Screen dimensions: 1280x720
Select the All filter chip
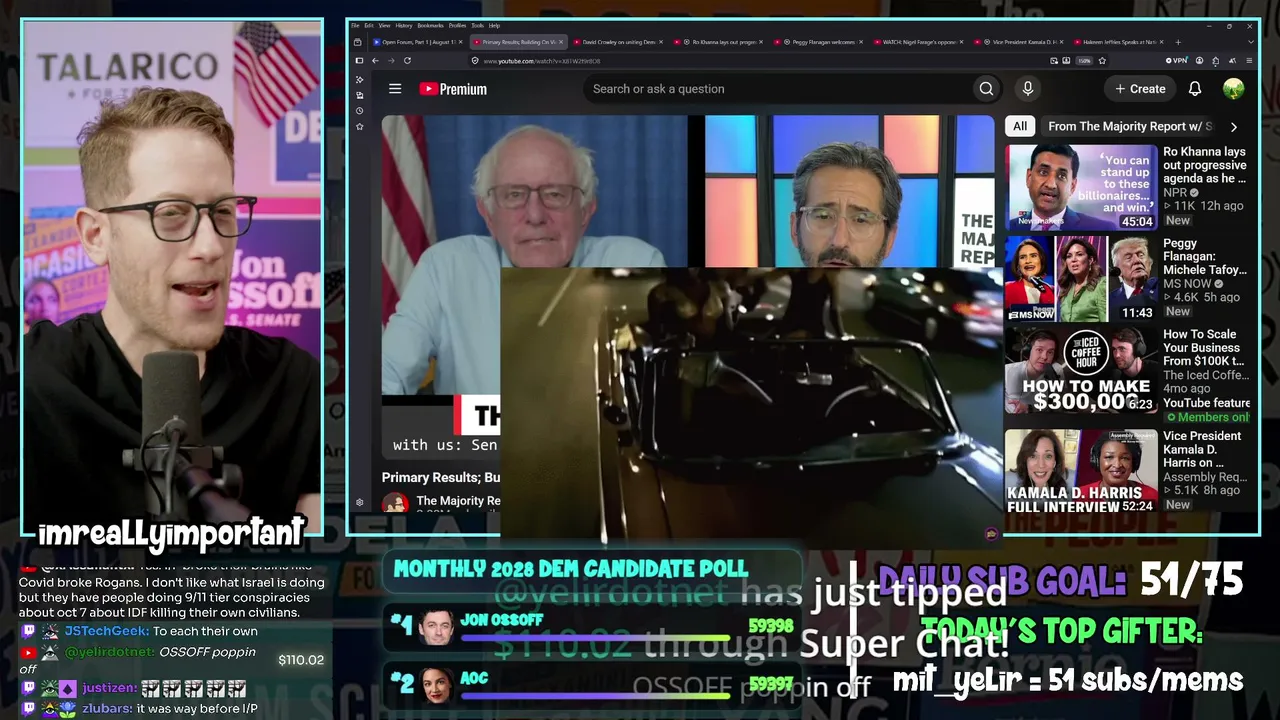(x=1020, y=127)
